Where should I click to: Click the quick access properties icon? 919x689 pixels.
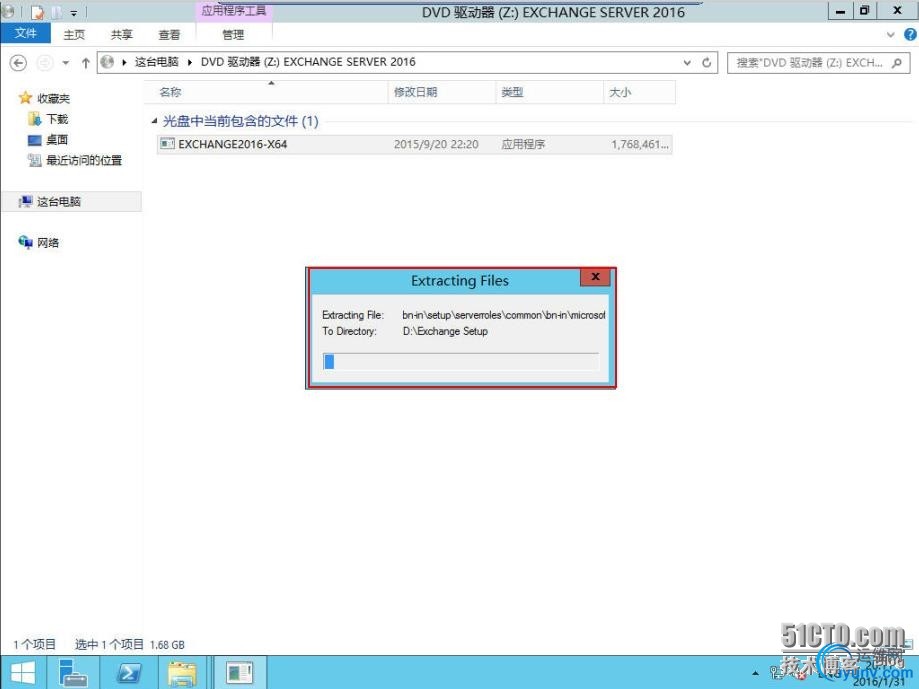pyautogui.click(x=36, y=12)
